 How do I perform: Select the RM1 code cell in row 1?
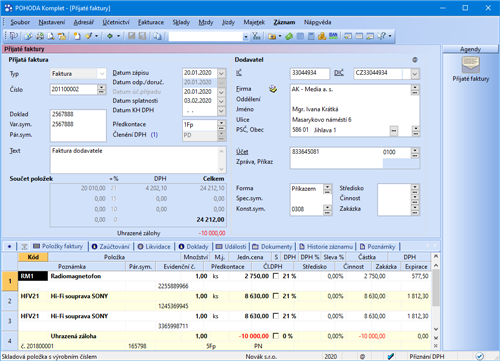pos(33,276)
